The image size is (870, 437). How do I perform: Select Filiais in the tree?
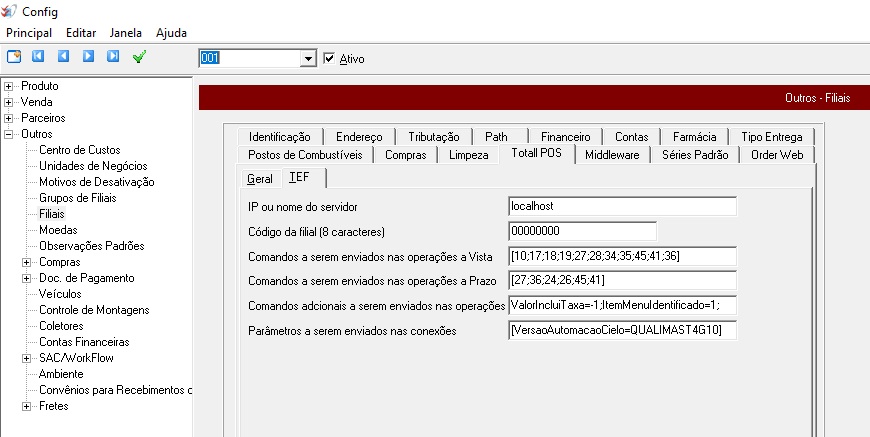coord(52,214)
